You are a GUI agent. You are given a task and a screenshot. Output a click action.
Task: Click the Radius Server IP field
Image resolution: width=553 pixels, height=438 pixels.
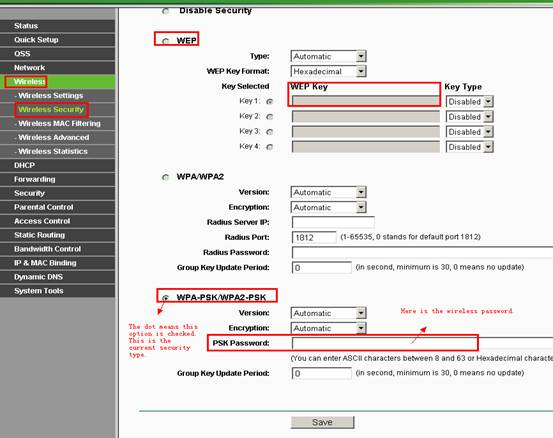(333, 223)
